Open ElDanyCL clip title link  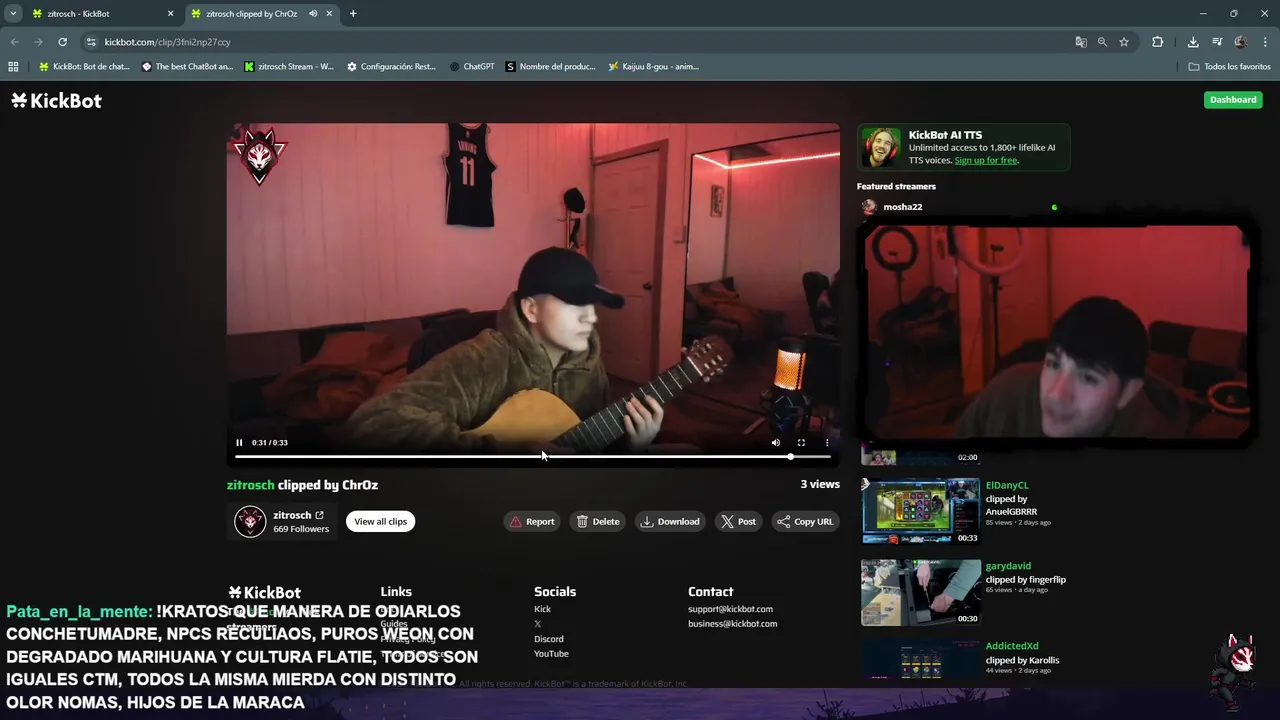coord(1007,486)
